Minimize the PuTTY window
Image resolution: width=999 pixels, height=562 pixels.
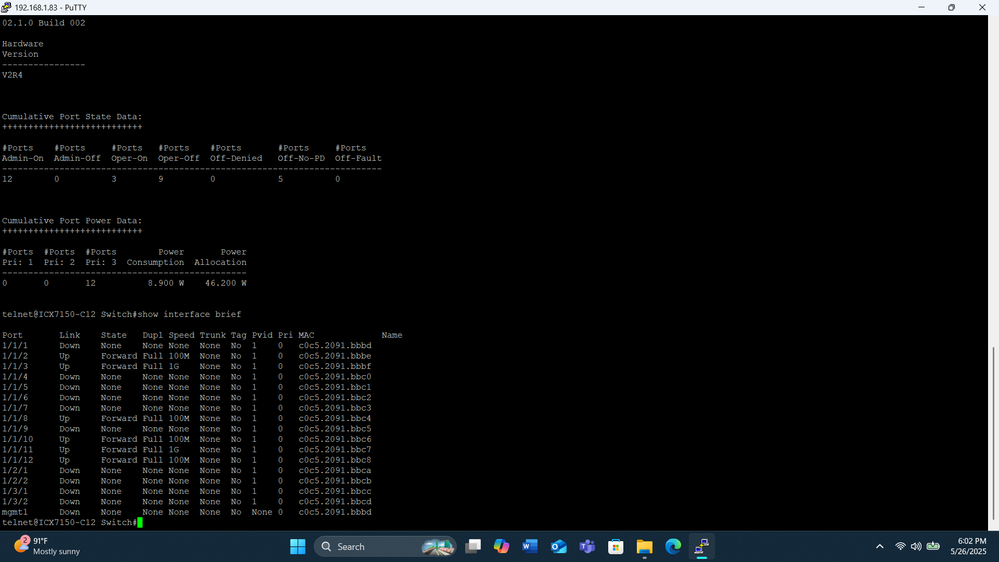tap(921, 7)
